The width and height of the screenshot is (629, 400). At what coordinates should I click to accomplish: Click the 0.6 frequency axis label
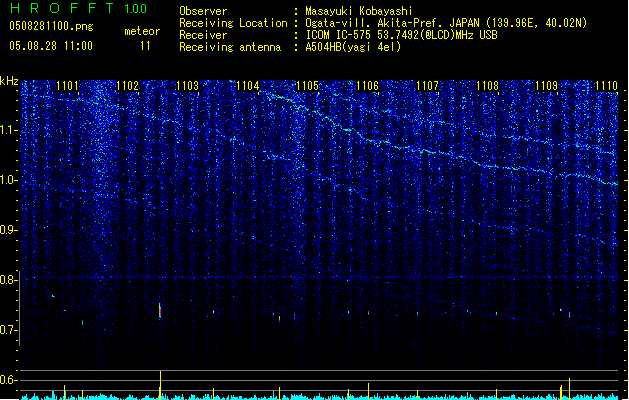[x=9, y=380]
